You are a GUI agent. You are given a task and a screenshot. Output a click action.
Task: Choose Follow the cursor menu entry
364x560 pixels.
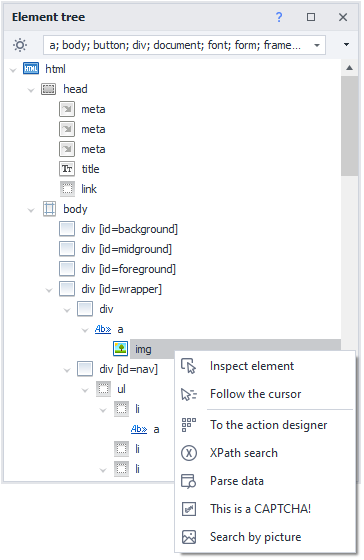(265, 394)
